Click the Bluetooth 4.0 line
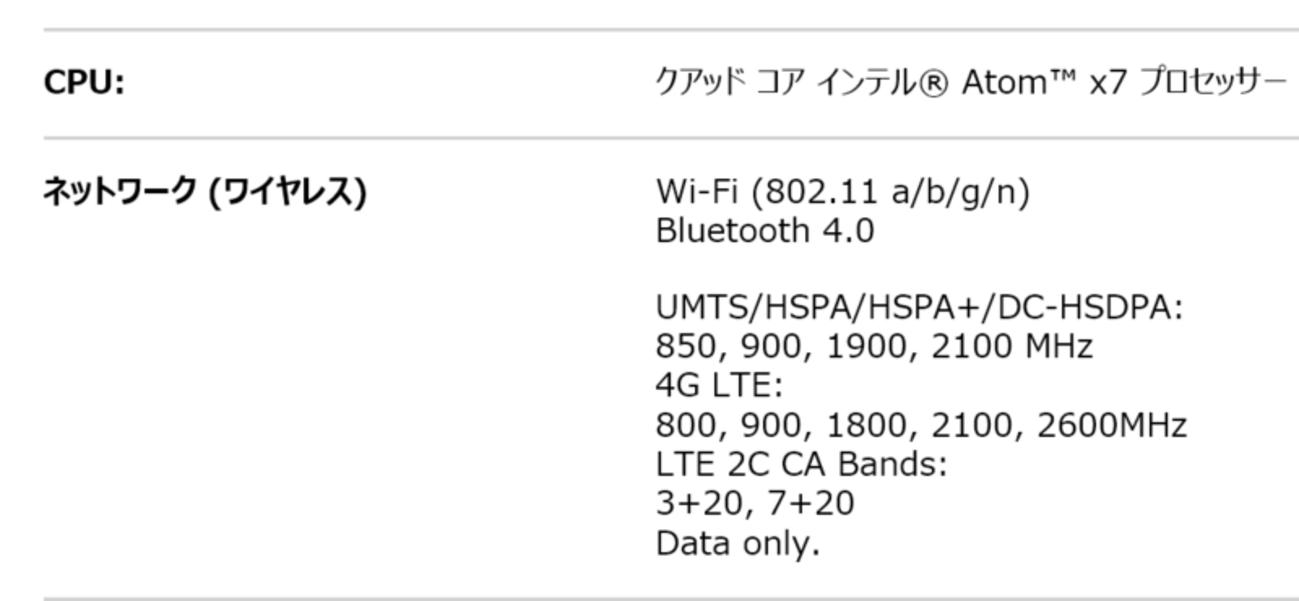The width and height of the screenshot is (1299, 601). pyautogui.click(x=765, y=231)
